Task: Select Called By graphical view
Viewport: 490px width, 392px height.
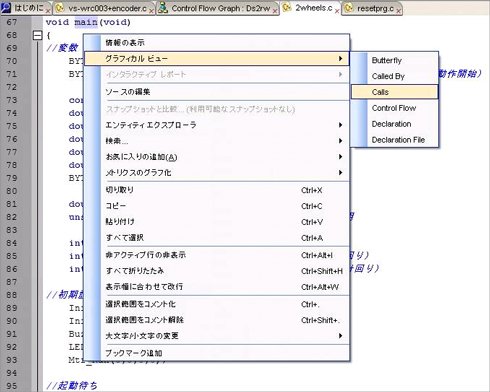Action: point(394,76)
